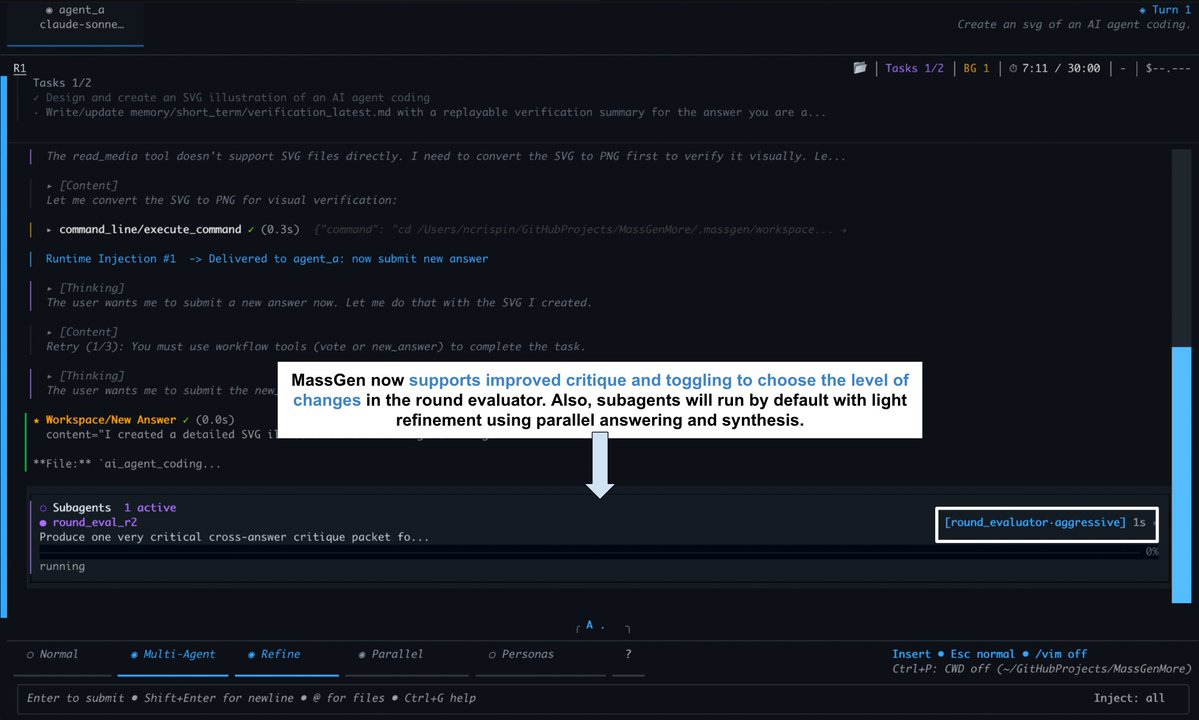Toggle the Personas option
Screen dimensions: 1199x720
[521, 654]
